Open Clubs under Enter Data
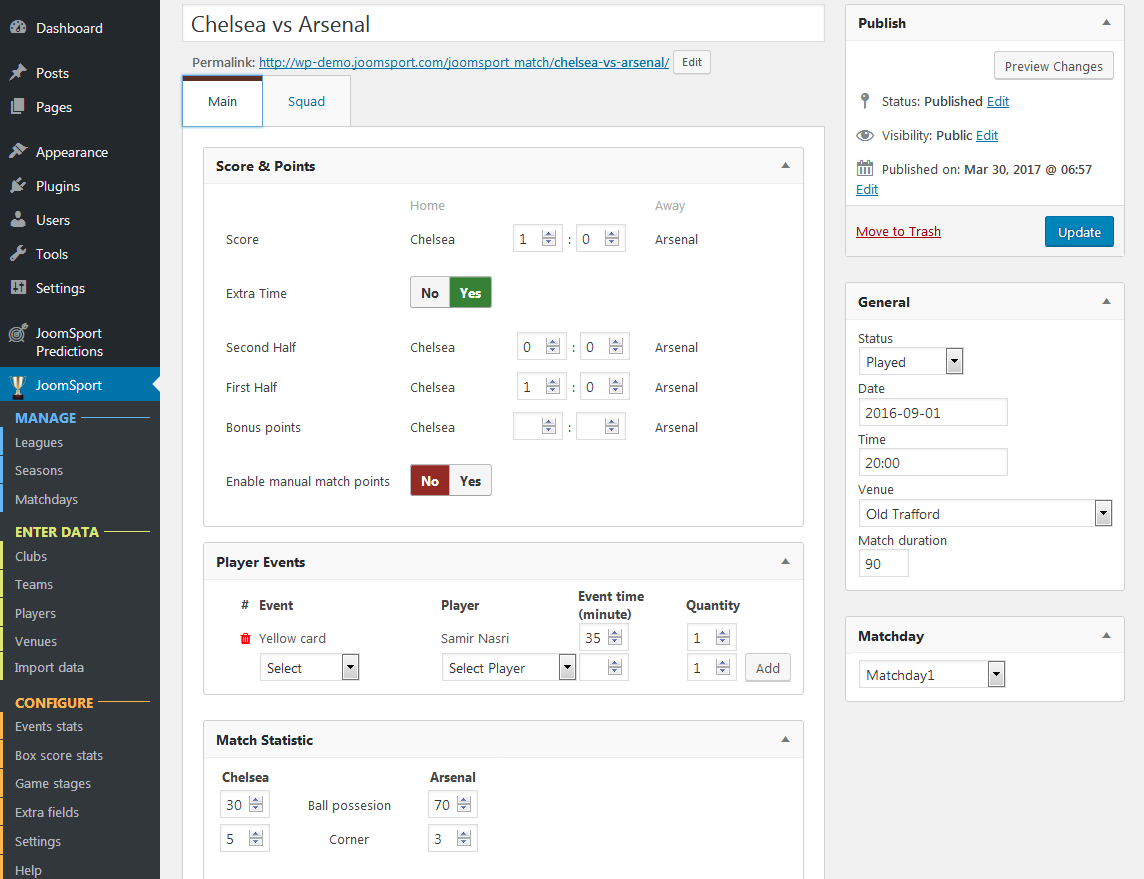This screenshot has height=879, width=1144. [x=31, y=556]
